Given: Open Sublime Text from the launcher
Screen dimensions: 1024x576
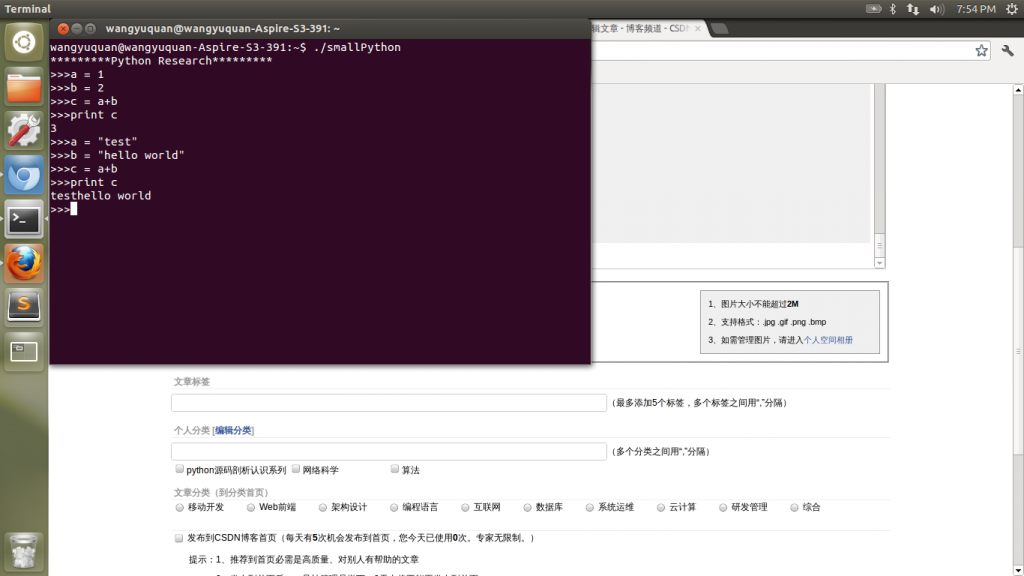Looking at the screenshot, I should [x=24, y=307].
